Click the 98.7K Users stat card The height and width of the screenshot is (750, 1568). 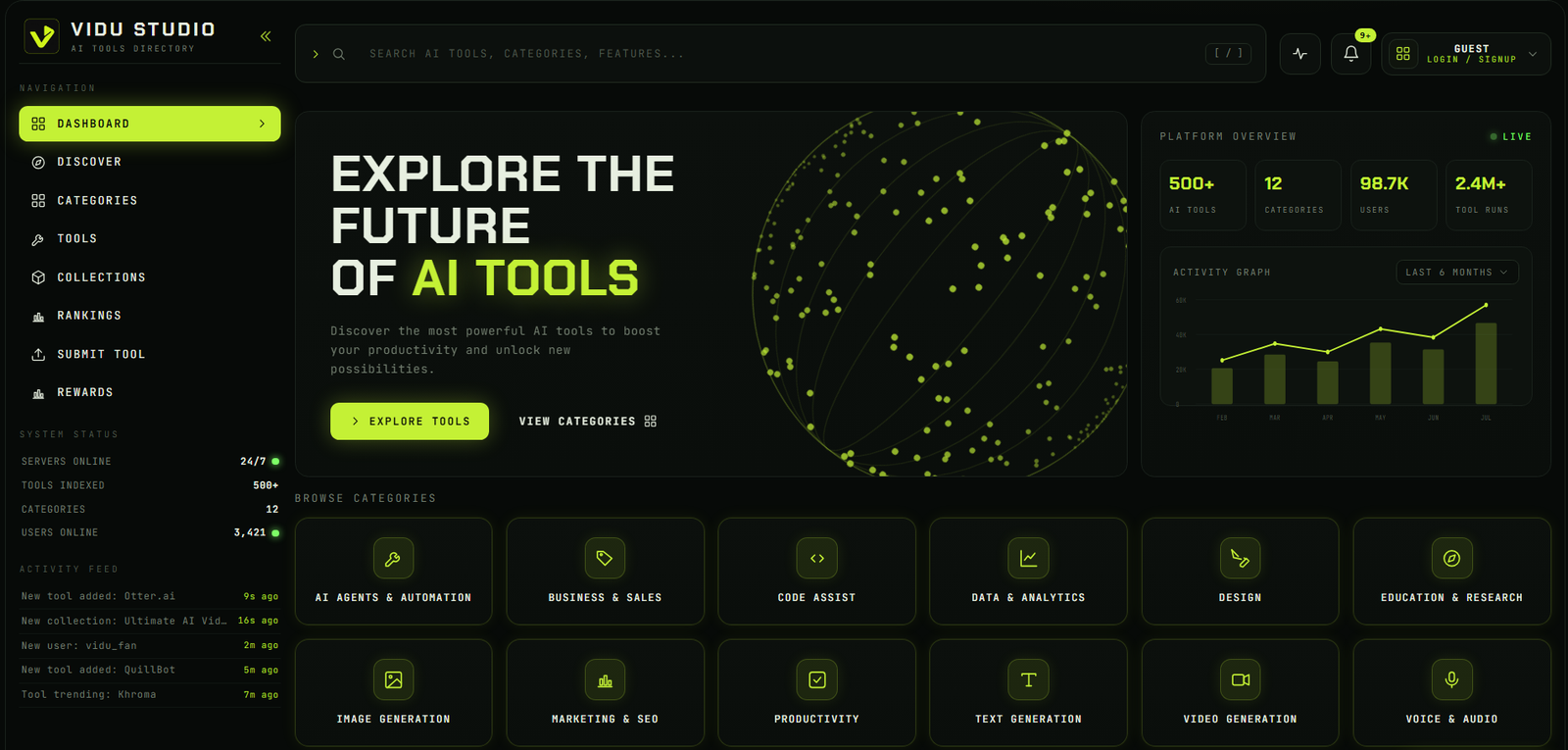(1394, 195)
